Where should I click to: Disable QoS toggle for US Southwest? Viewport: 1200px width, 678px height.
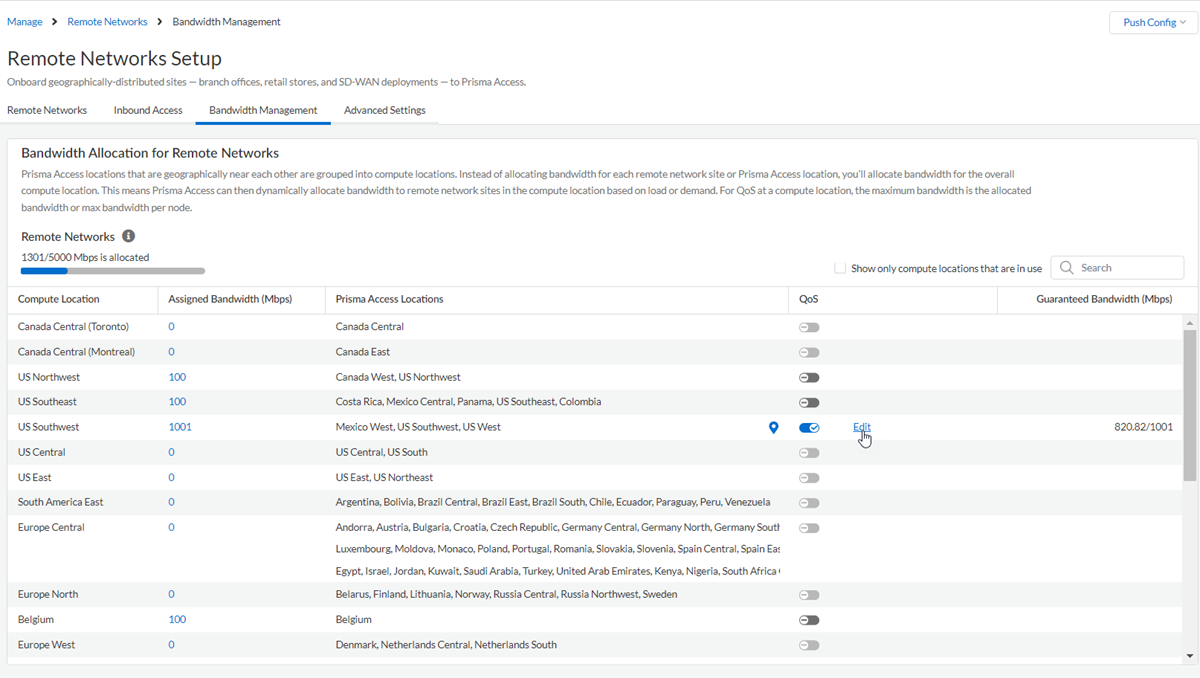(809, 428)
